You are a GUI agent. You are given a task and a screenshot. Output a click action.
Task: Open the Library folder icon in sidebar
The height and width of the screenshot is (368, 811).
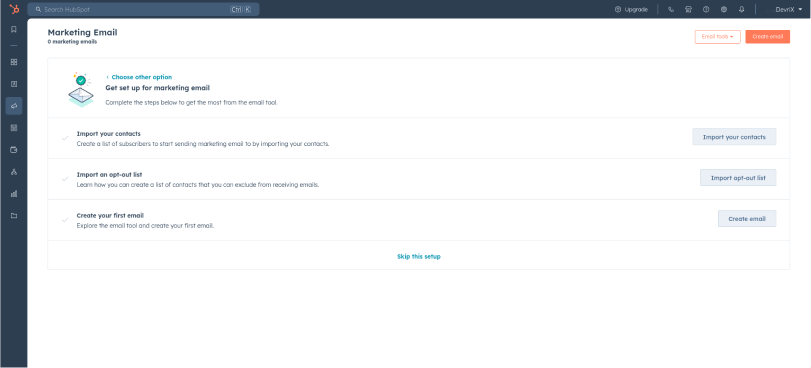coord(14,215)
